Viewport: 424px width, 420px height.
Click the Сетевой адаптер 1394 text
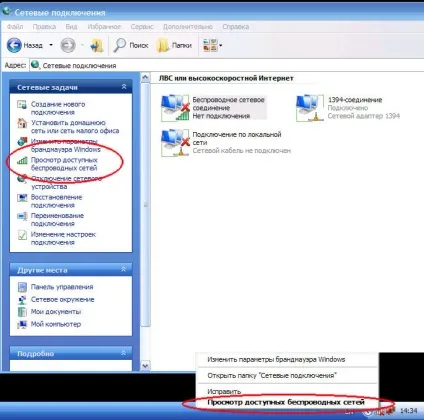point(364,116)
